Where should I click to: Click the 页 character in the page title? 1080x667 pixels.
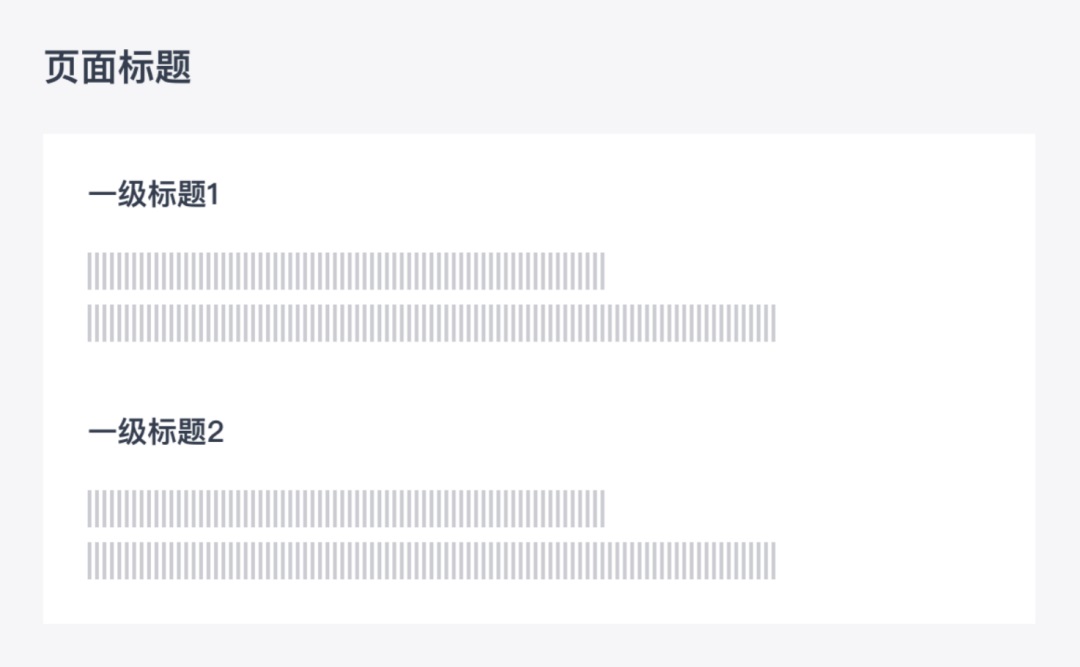(x=62, y=68)
